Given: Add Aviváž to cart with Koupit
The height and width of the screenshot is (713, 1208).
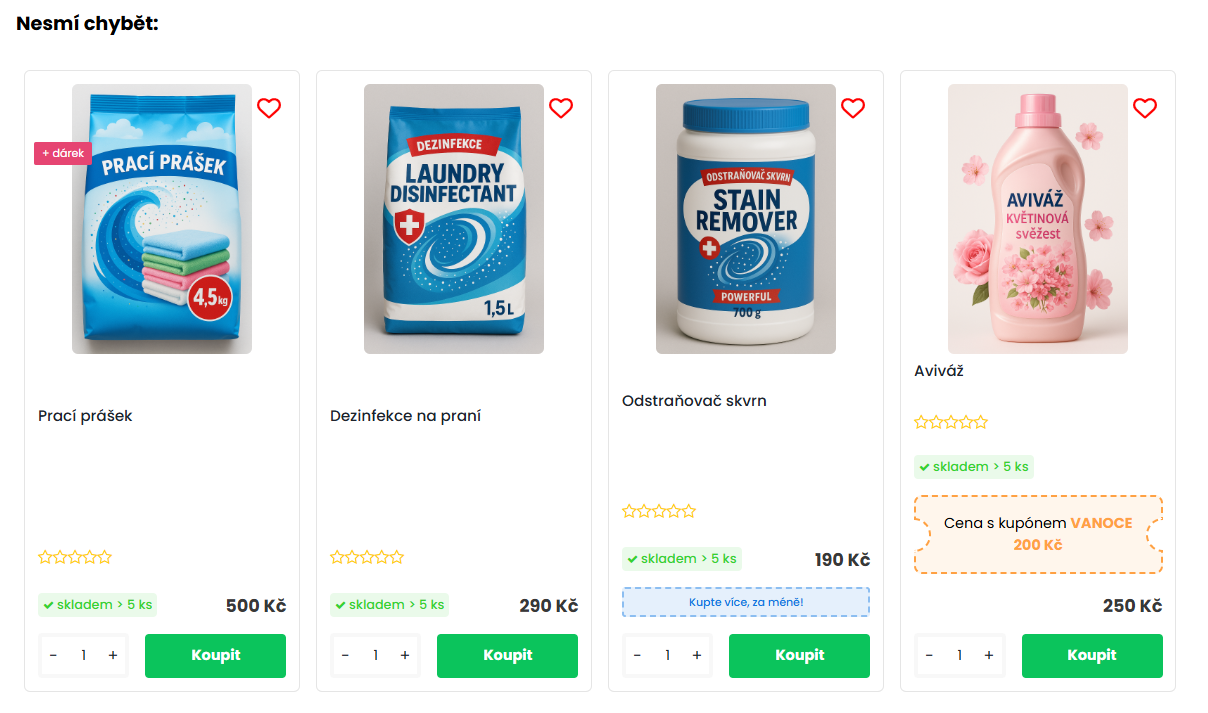Looking at the screenshot, I should 1091,656.
